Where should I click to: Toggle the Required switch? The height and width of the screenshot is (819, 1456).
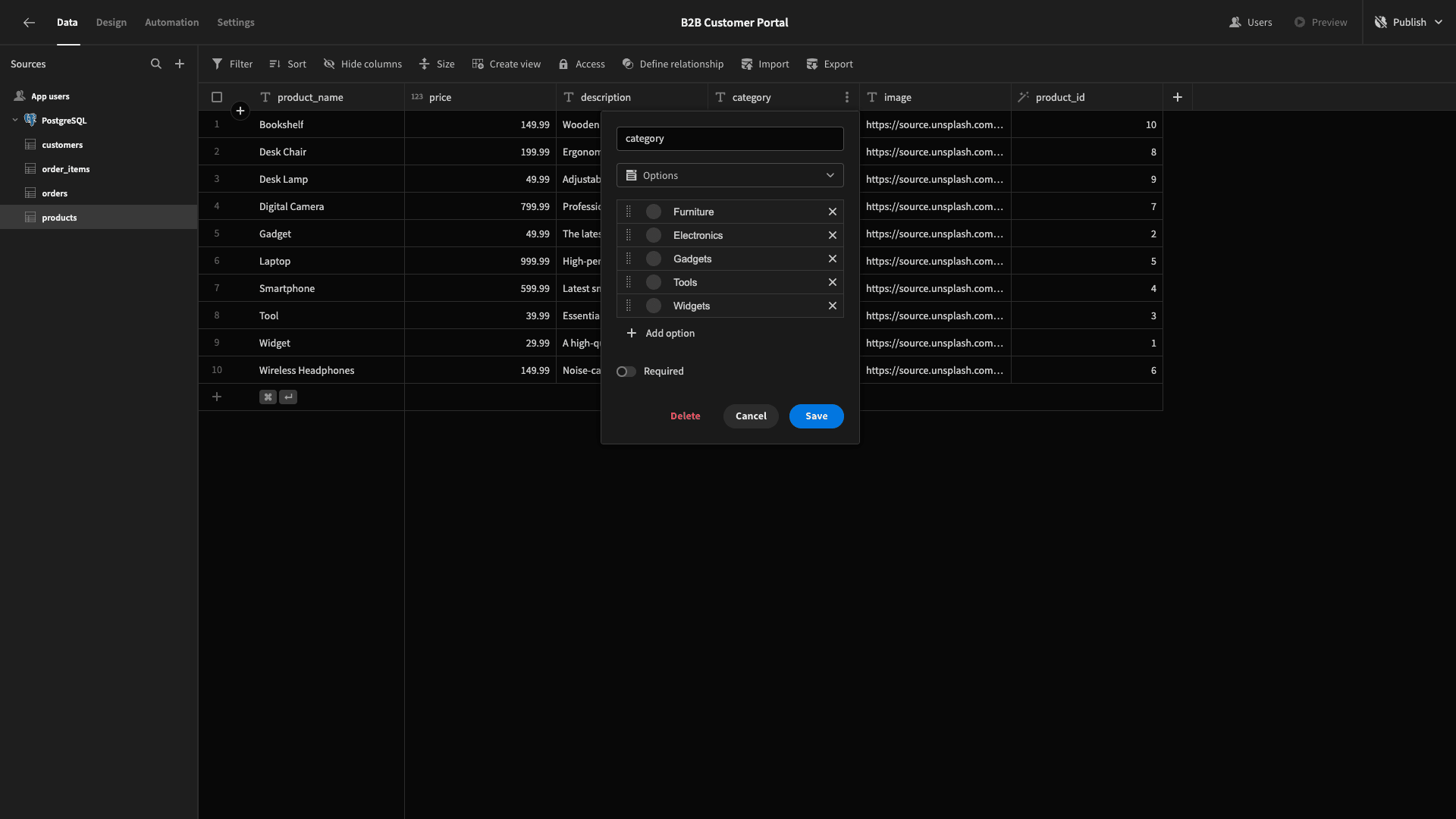(x=626, y=372)
